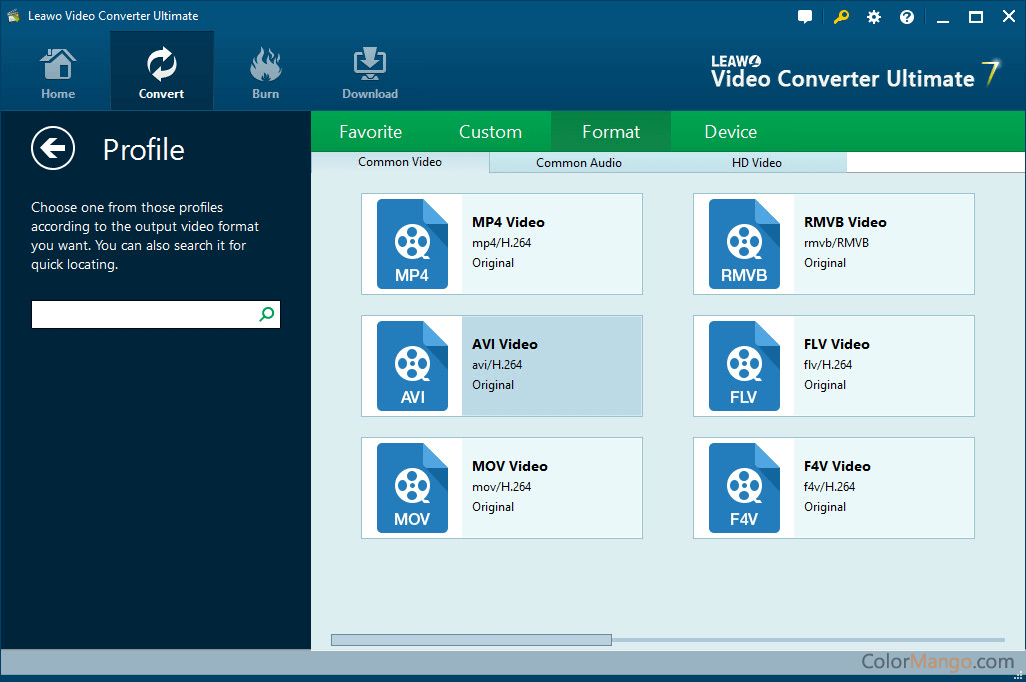
Task: Click the key registration icon
Action: pos(841,17)
